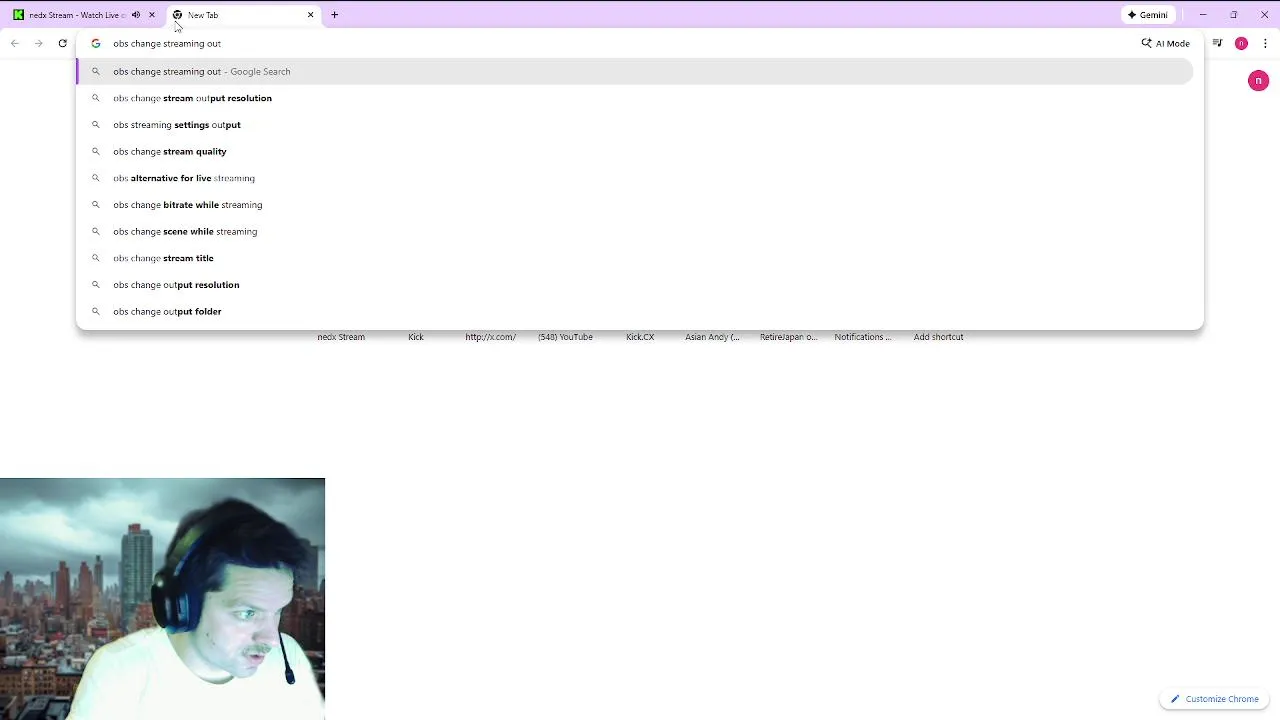The image size is (1280, 720).
Task: Switch to AI Mode search
Action: click(x=1166, y=44)
